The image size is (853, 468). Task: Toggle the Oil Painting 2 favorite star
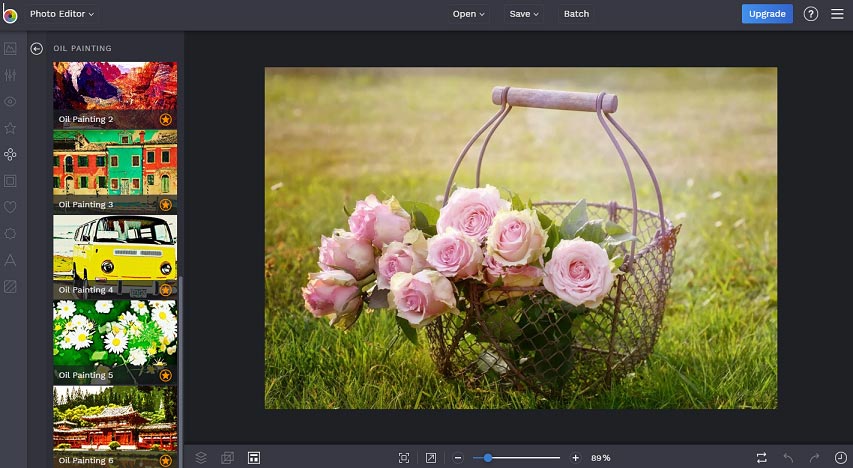pos(166,119)
